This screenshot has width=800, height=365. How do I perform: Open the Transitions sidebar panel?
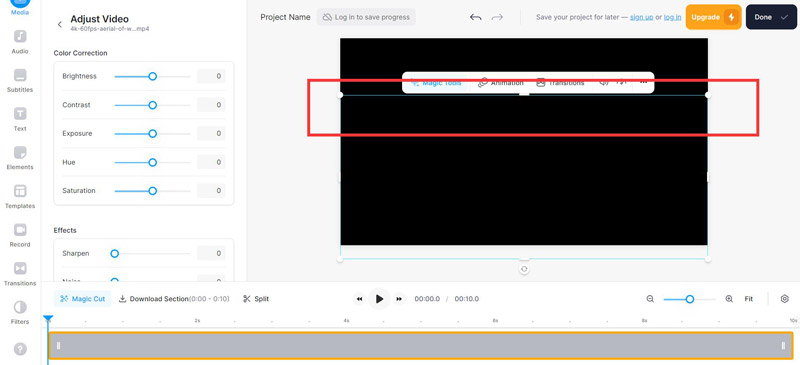20,274
